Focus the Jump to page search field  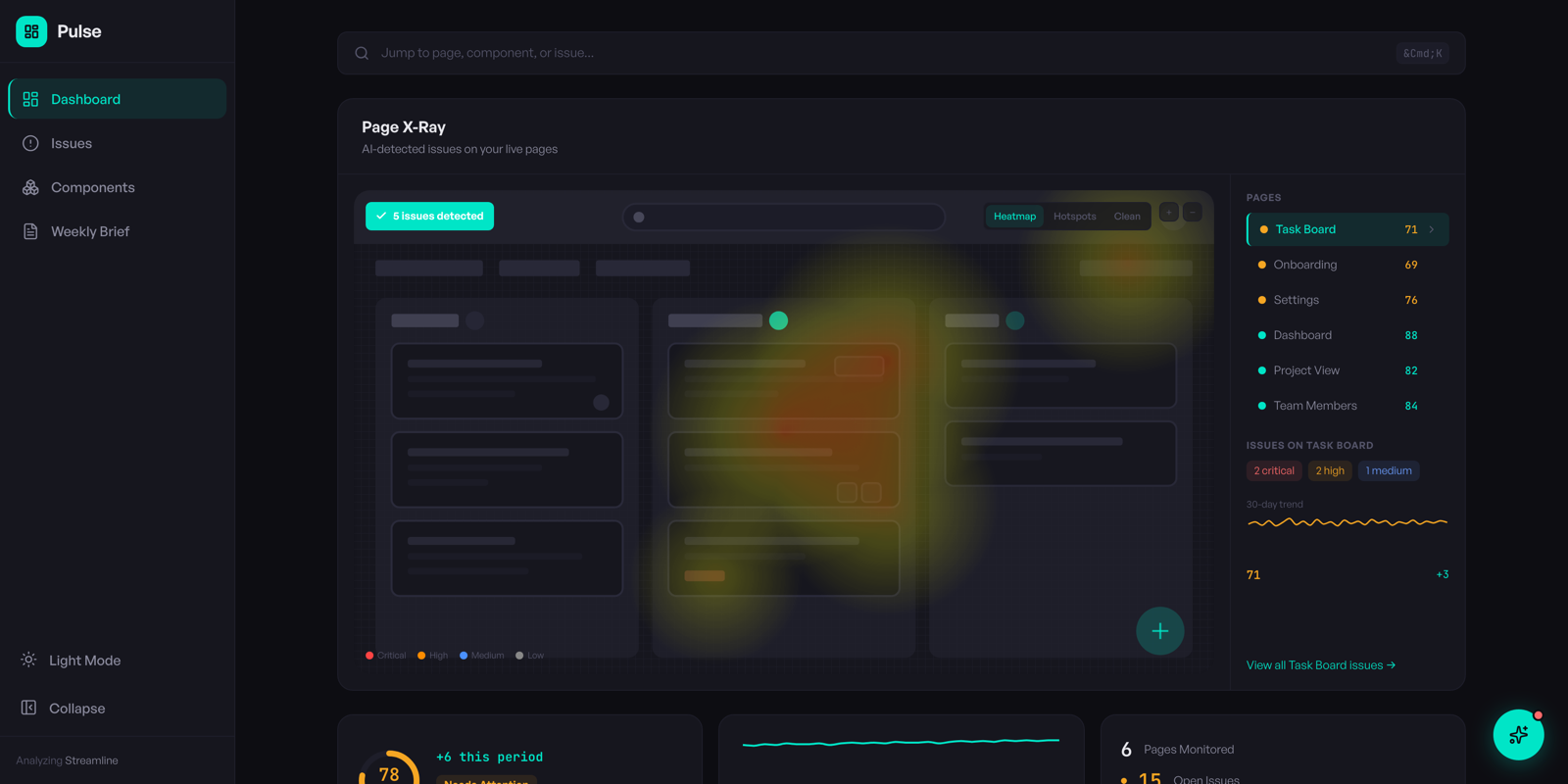coord(902,53)
